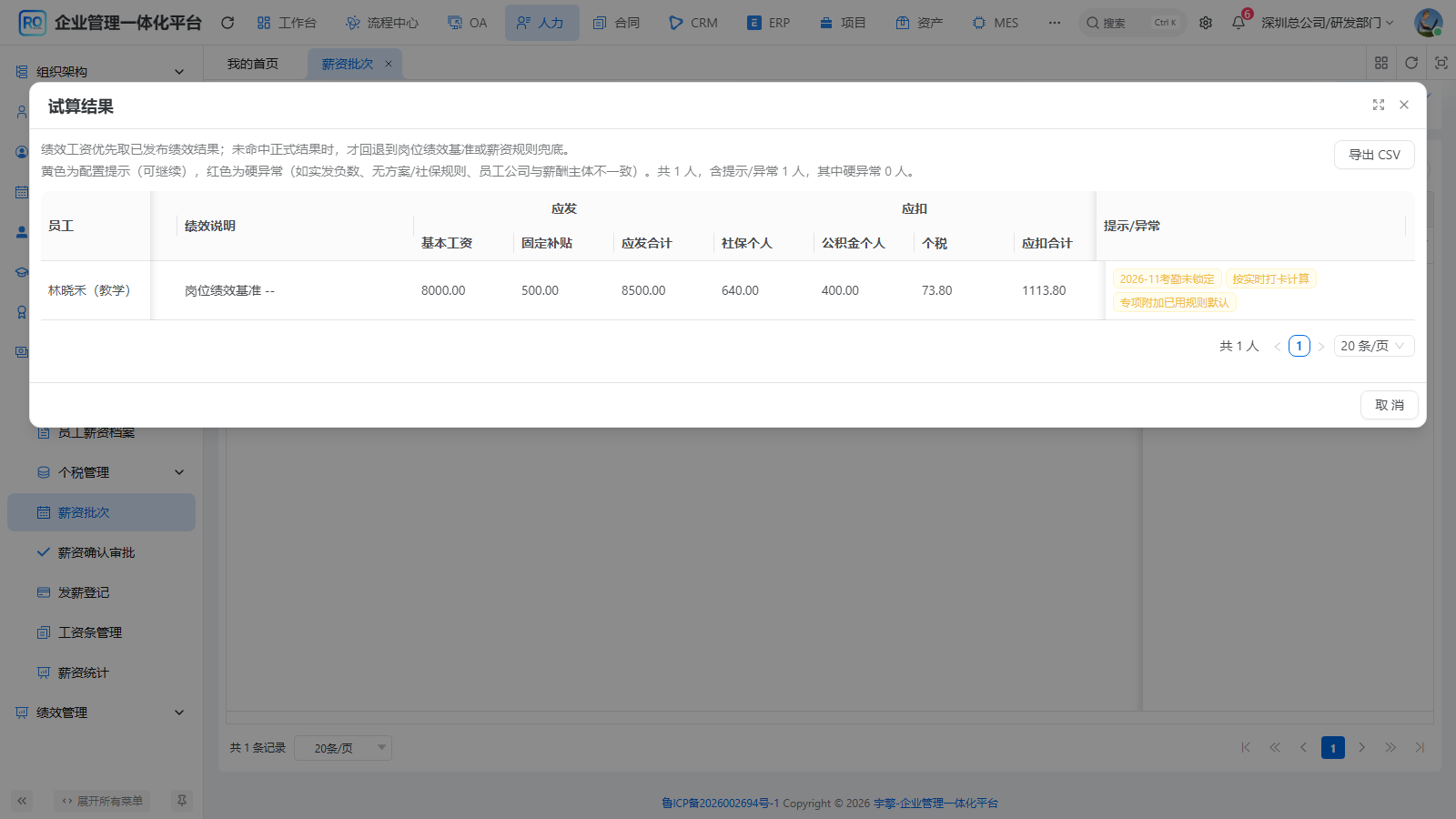
Task: Open the CRM menu
Action: (693, 23)
